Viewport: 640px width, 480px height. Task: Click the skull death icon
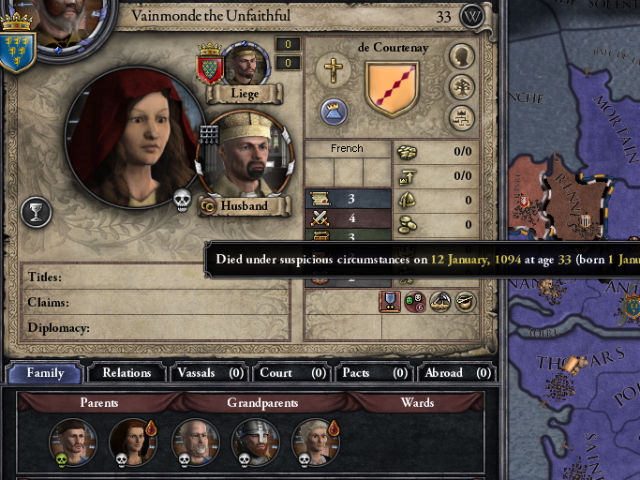[x=182, y=200]
